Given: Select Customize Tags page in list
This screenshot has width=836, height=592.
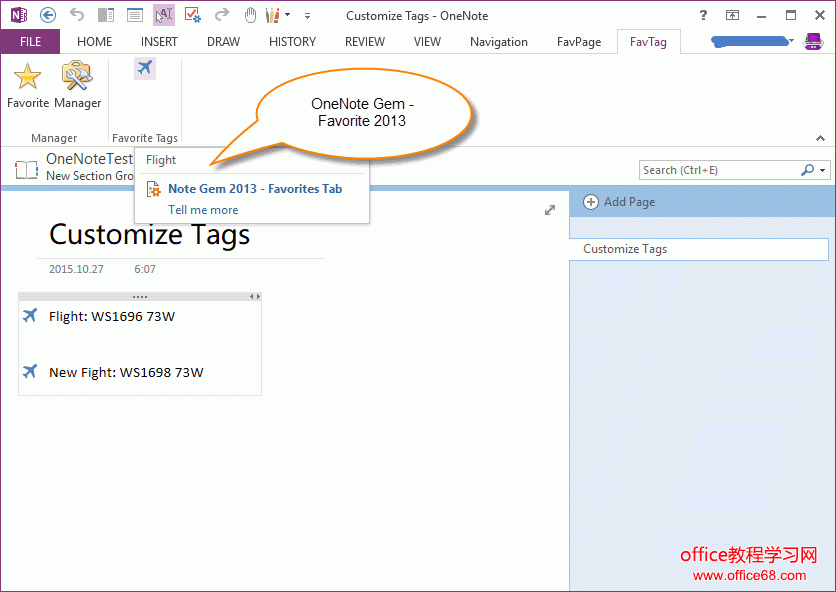Looking at the screenshot, I should (x=698, y=249).
